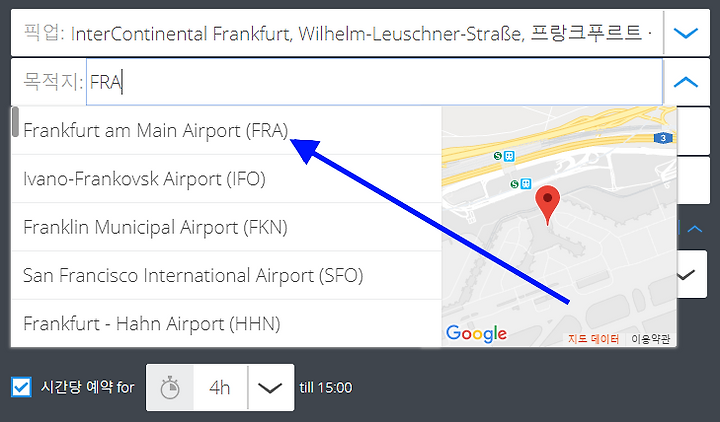This screenshot has width=720, height=422.
Task: Click the 목적지 destination input field
Action: click(x=374, y=82)
